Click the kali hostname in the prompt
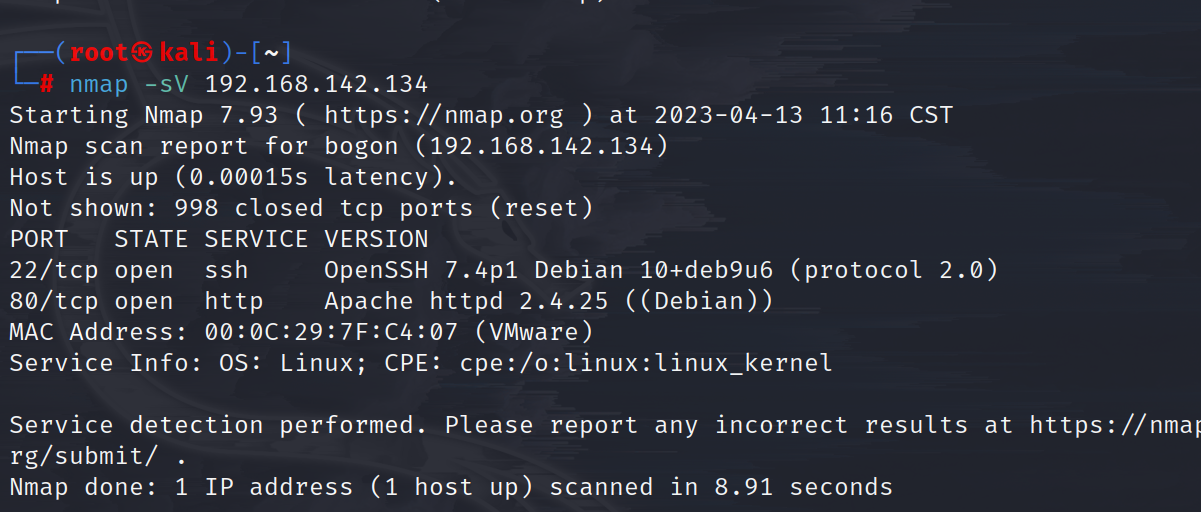The image size is (1201, 512). (189, 54)
